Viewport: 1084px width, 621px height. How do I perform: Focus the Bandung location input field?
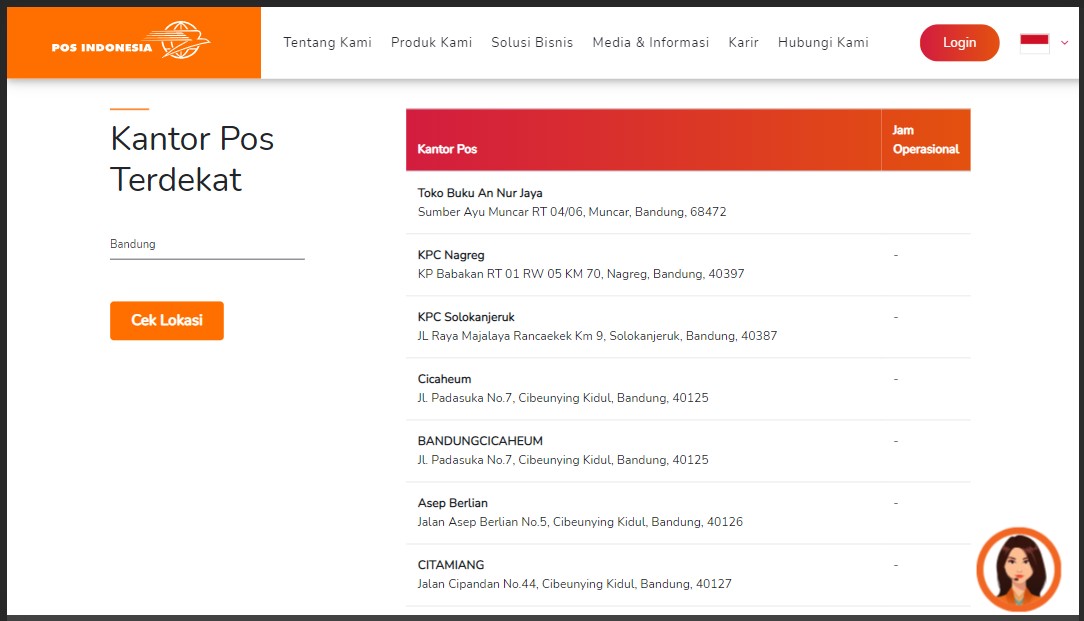pyautogui.click(x=207, y=245)
